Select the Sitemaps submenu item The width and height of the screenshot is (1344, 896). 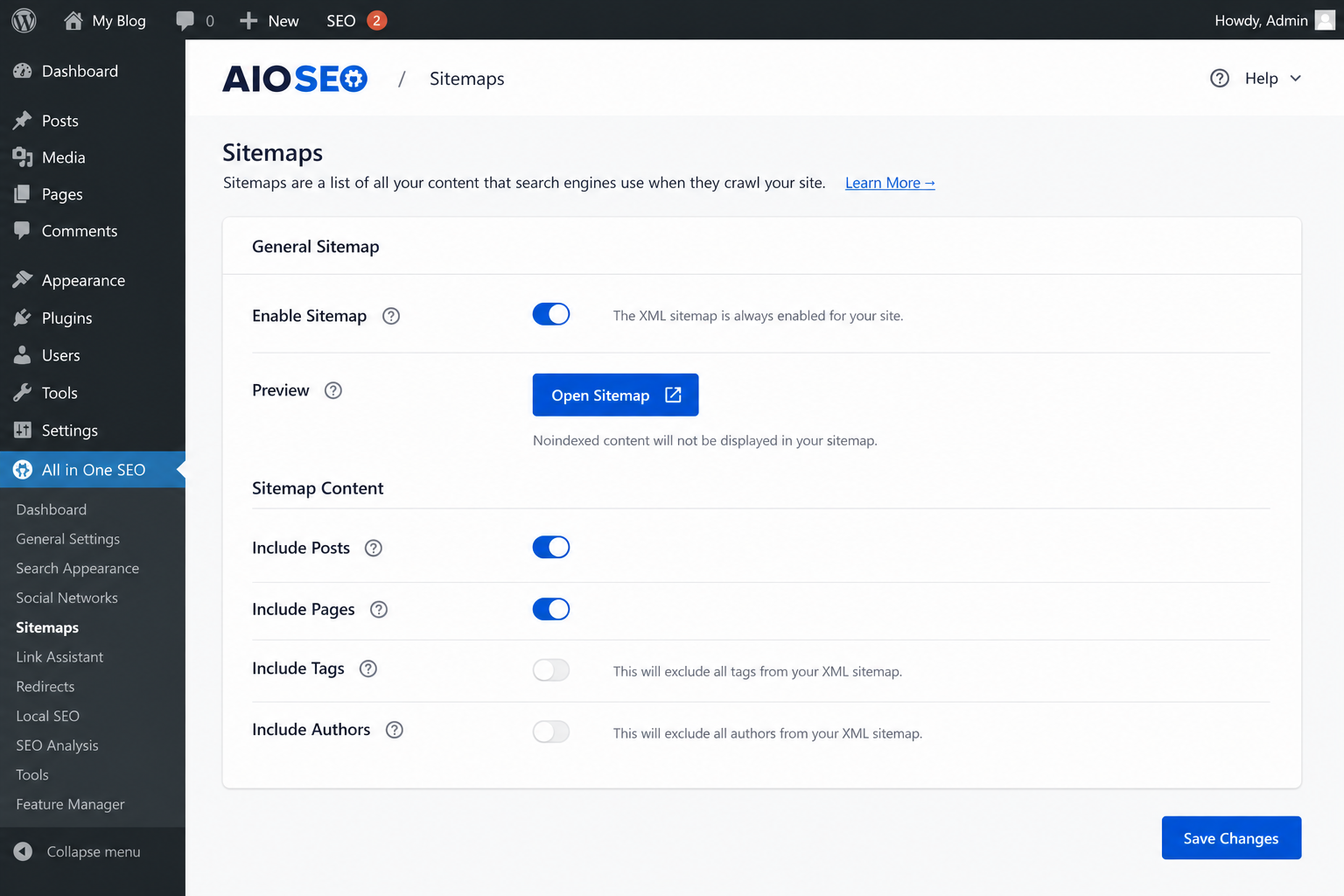click(x=47, y=627)
